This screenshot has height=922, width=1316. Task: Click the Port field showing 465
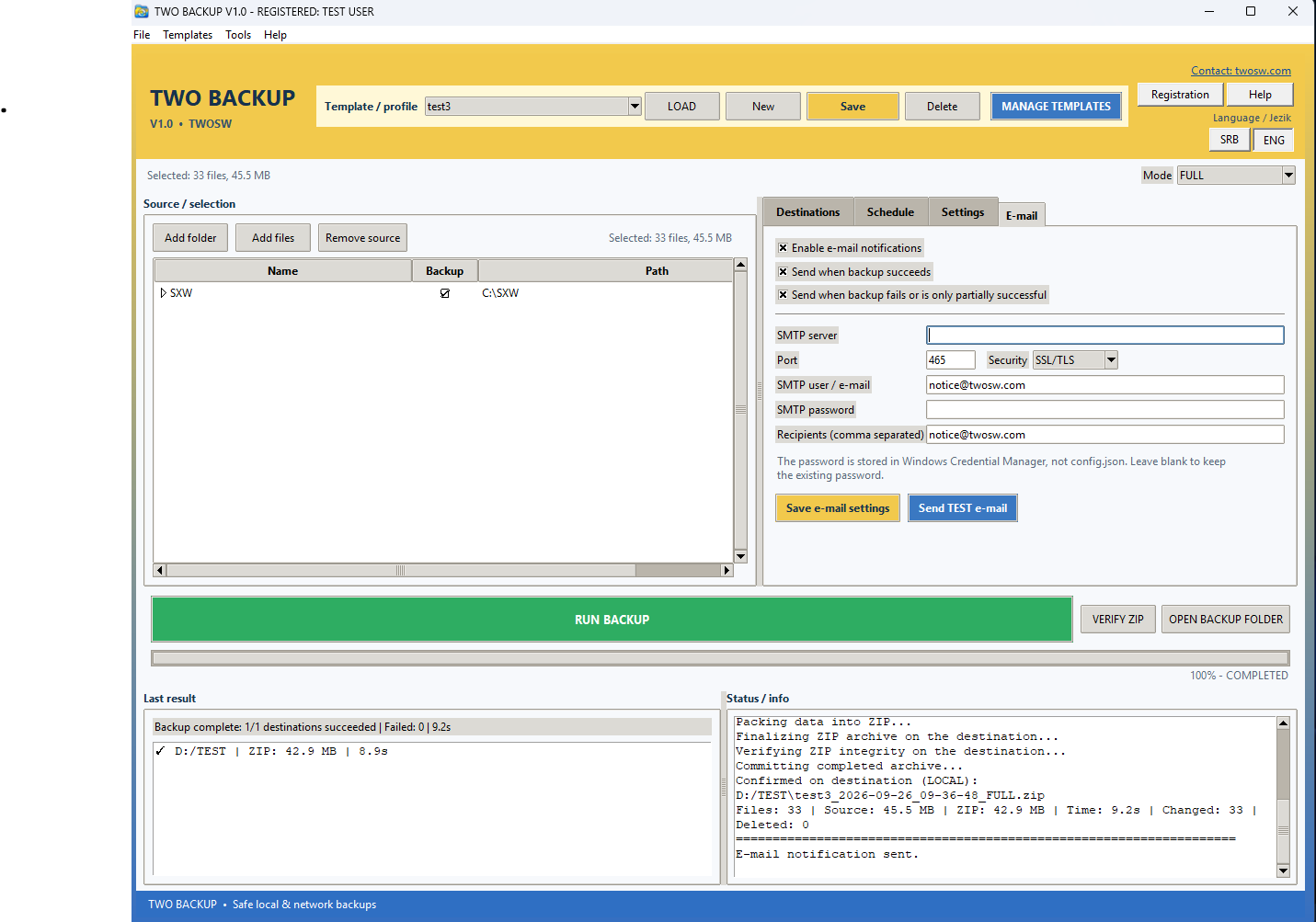pos(951,360)
